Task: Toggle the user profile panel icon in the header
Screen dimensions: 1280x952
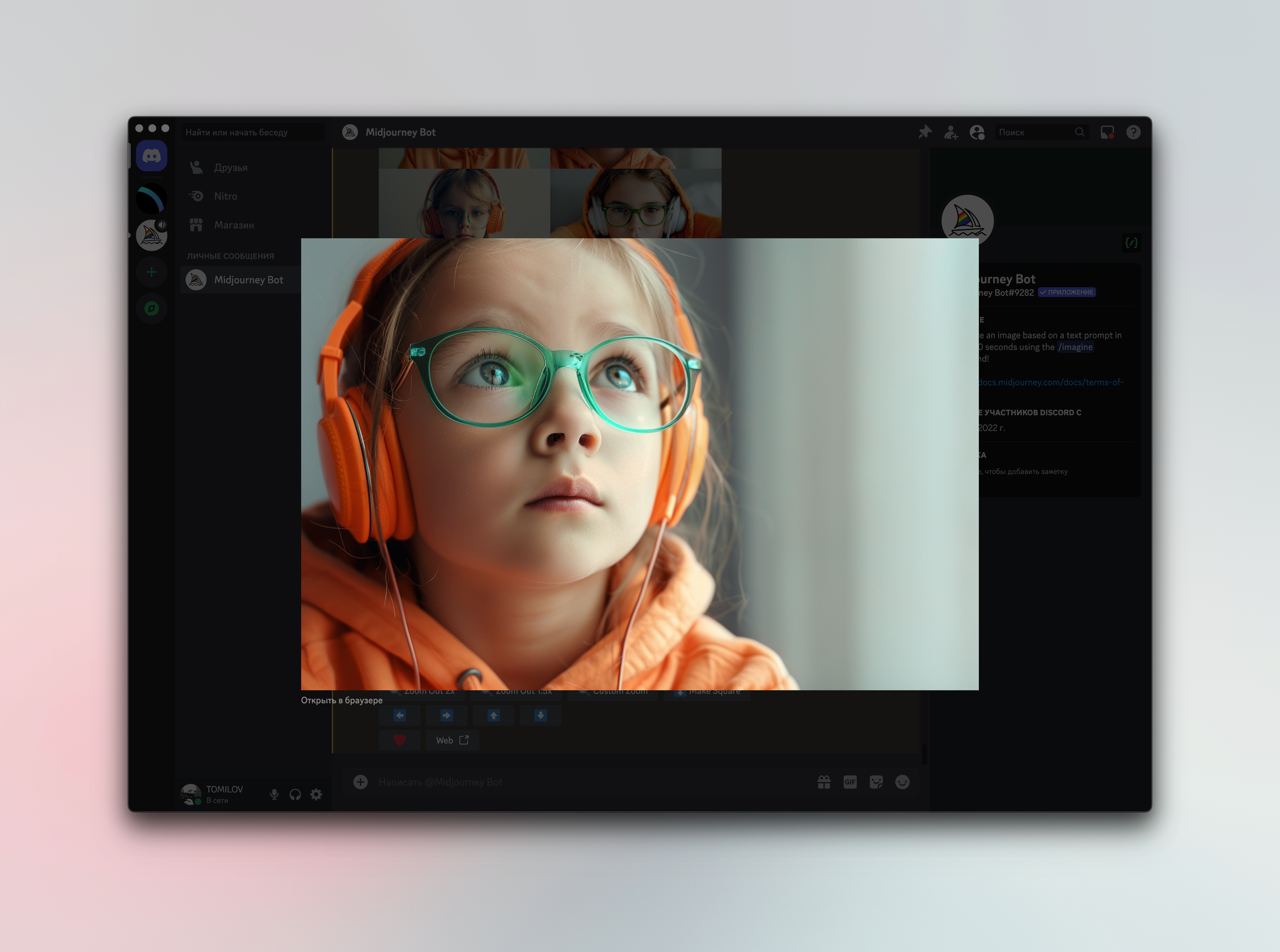Action: pos(977,132)
